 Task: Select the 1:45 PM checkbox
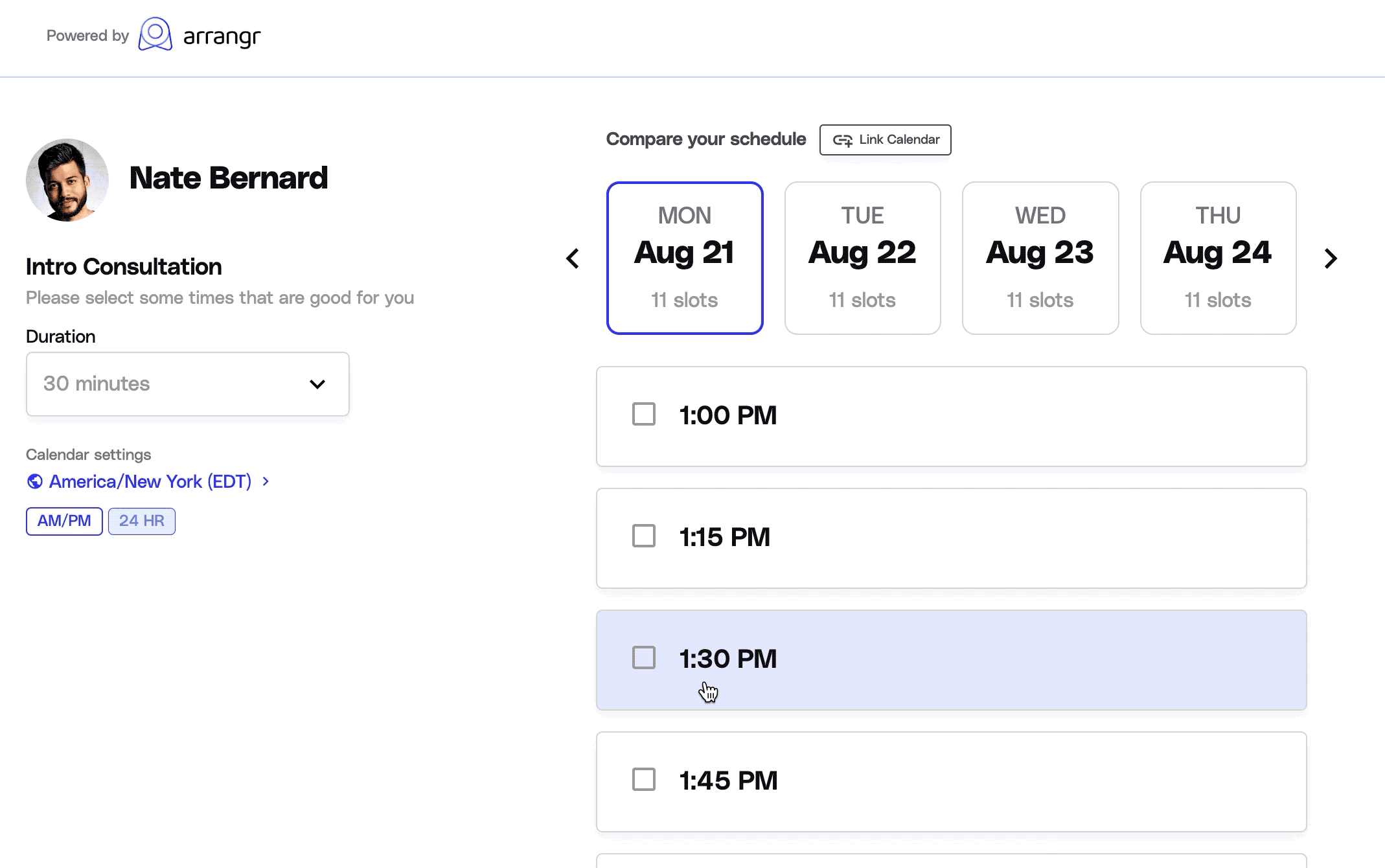pos(644,780)
